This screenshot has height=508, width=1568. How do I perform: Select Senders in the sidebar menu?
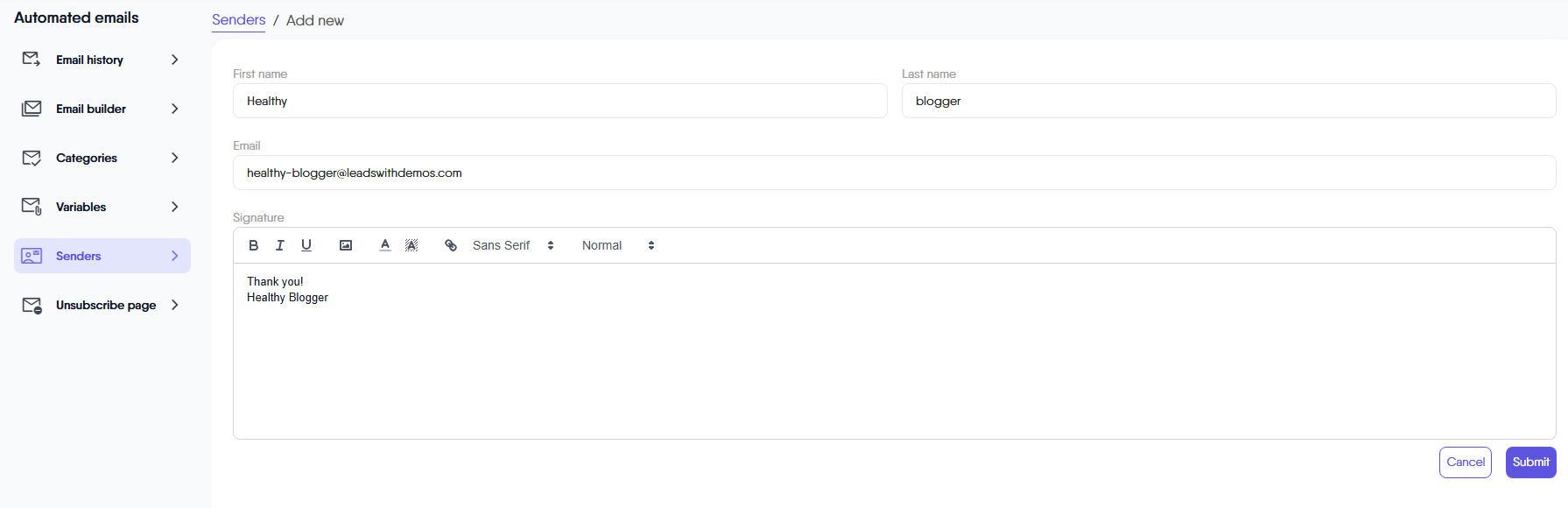[x=79, y=256]
